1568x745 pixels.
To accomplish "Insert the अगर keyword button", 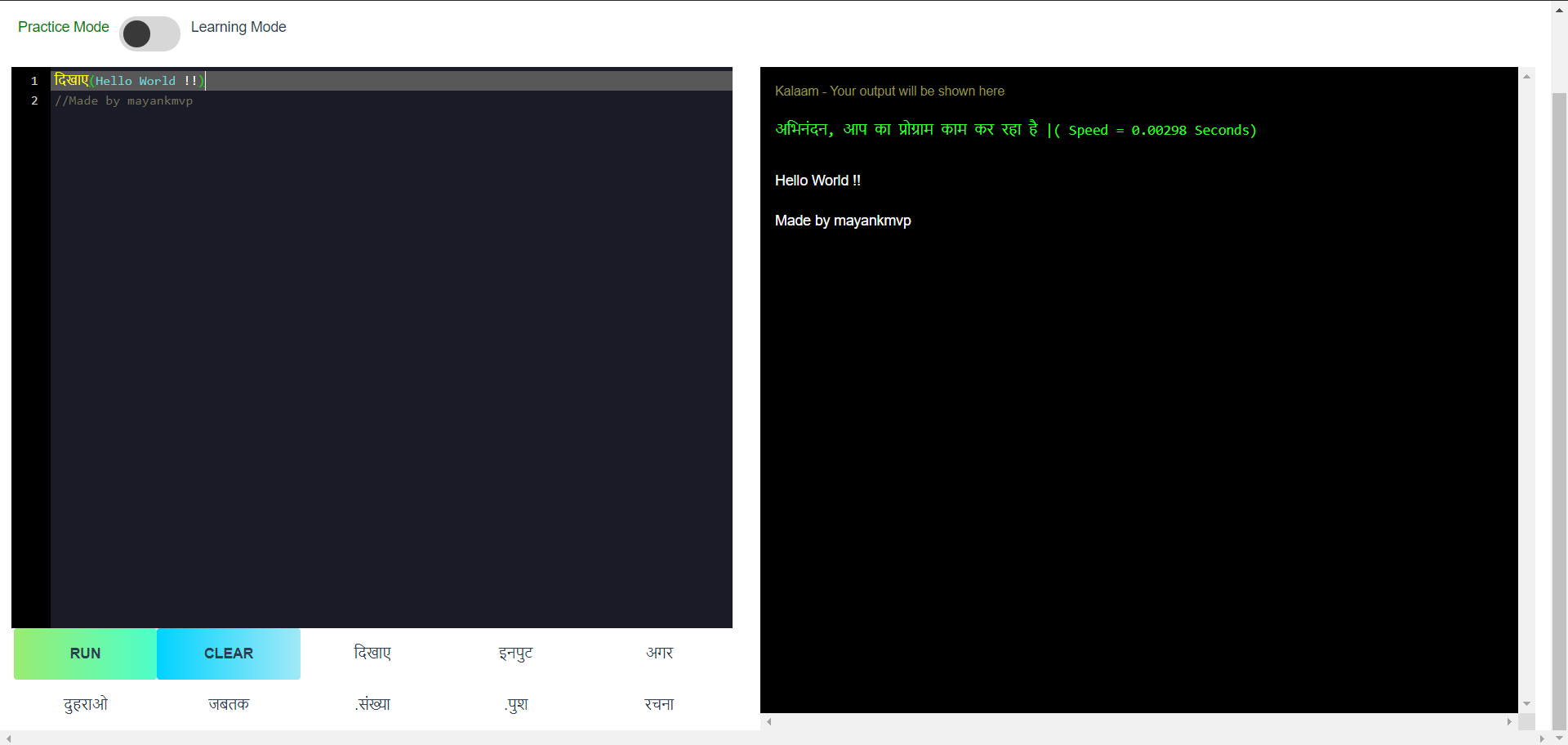I will click(659, 653).
